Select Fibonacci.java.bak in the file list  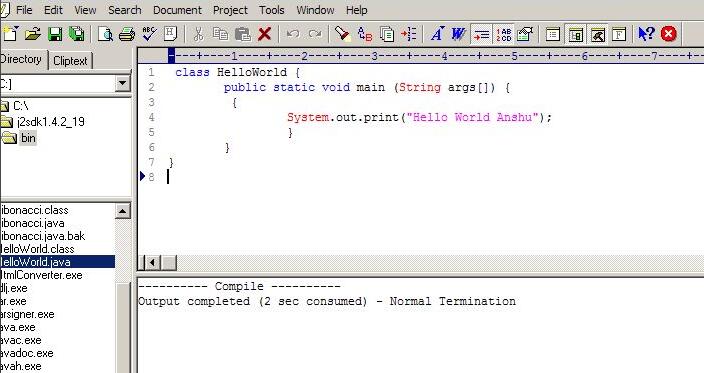(x=43, y=236)
